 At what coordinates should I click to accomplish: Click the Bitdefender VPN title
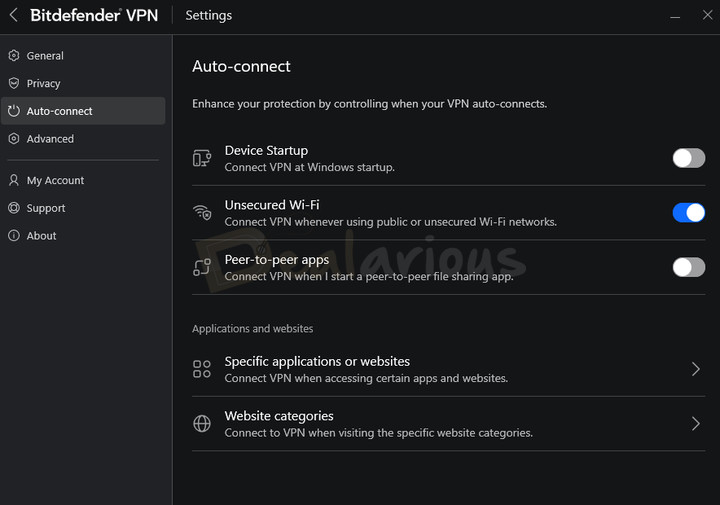(94, 15)
